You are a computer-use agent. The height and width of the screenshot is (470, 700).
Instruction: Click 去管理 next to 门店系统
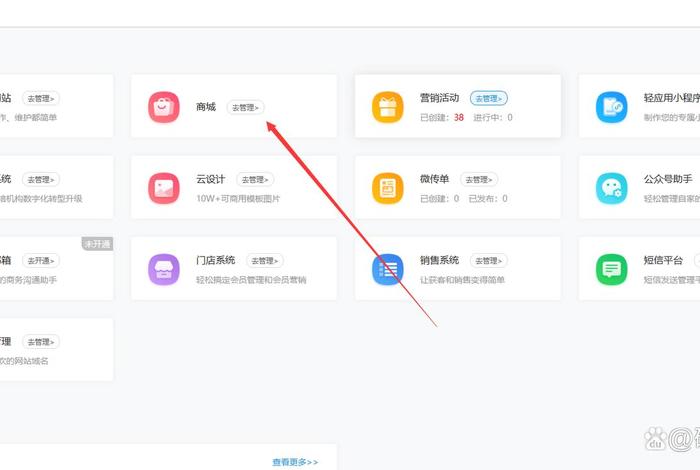tap(265, 261)
